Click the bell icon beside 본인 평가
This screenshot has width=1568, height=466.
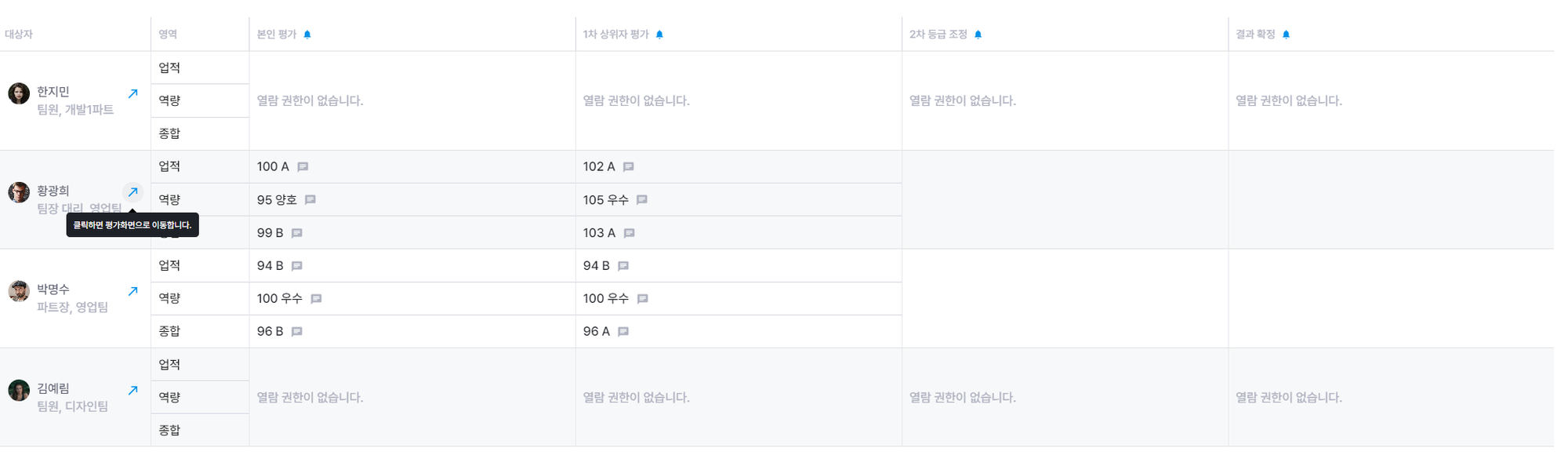coord(307,35)
